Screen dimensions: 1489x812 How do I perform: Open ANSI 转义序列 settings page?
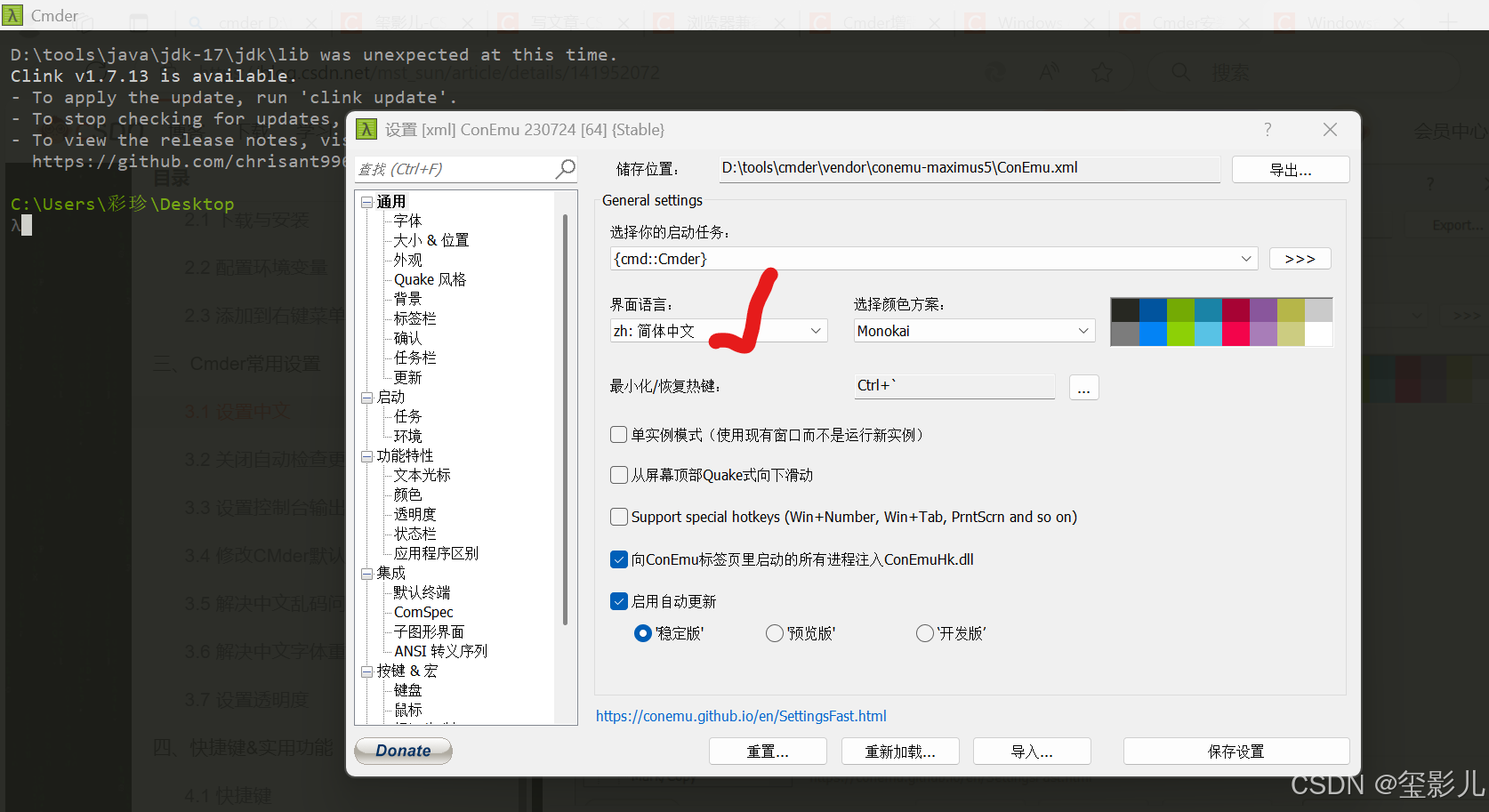[x=441, y=651]
